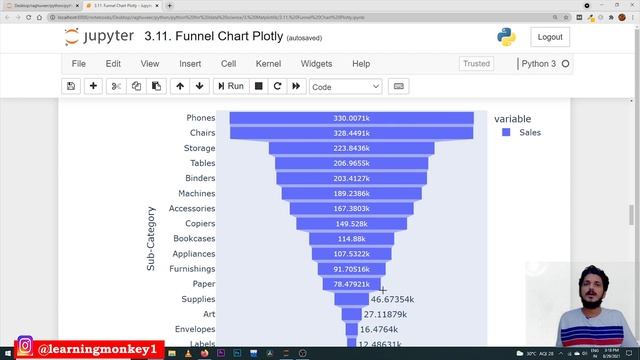Click the Paper funnel bar 78.47921k
The height and width of the screenshot is (360, 640).
[x=351, y=284]
